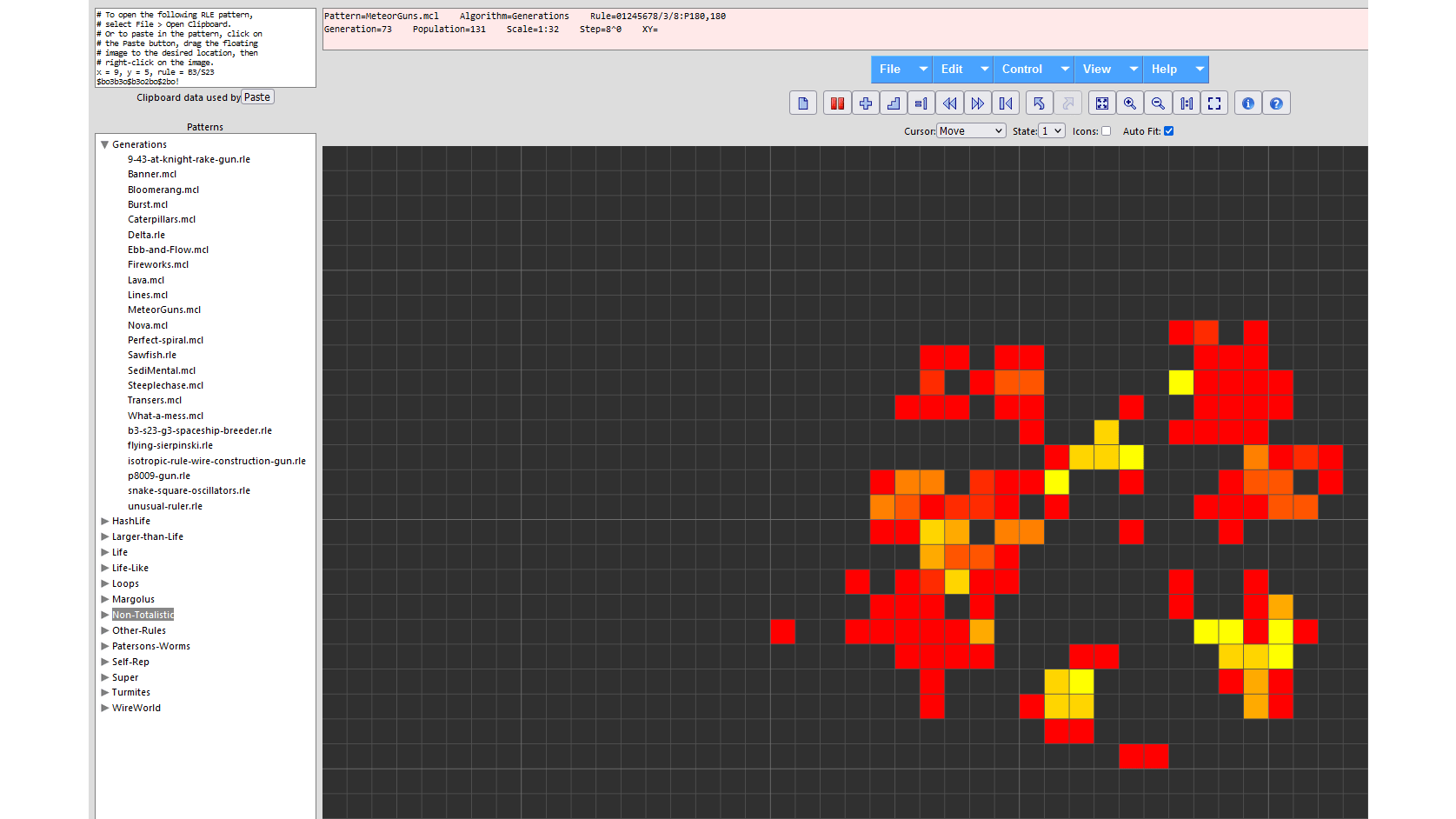
Task: Advance one step with the stairs icon
Action: point(894,103)
